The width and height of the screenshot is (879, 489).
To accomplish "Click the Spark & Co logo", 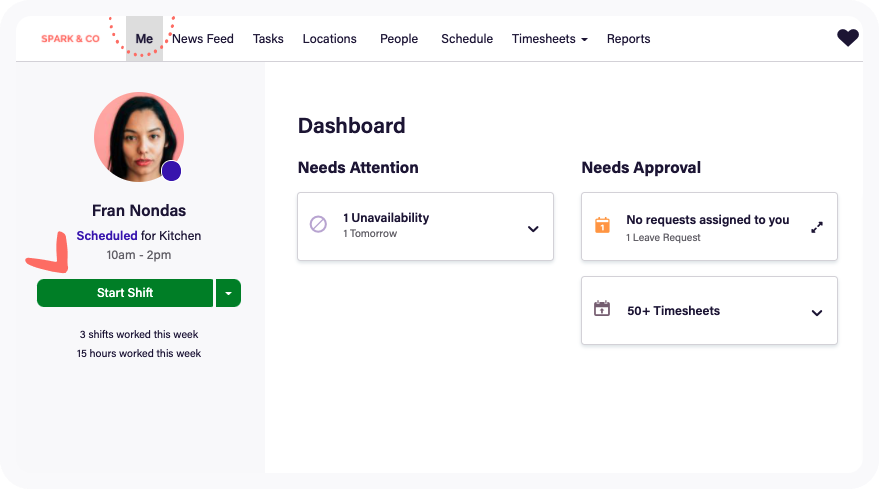I will (70, 39).
